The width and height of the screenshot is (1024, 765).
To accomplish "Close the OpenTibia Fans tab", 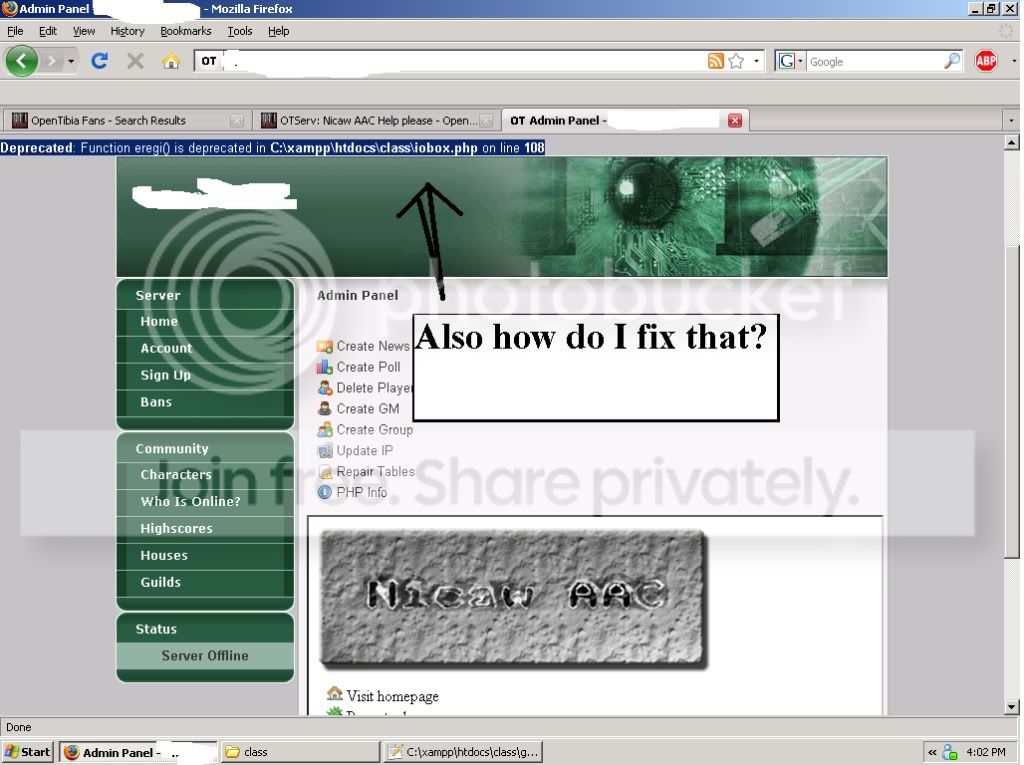I will pos(237,121).
